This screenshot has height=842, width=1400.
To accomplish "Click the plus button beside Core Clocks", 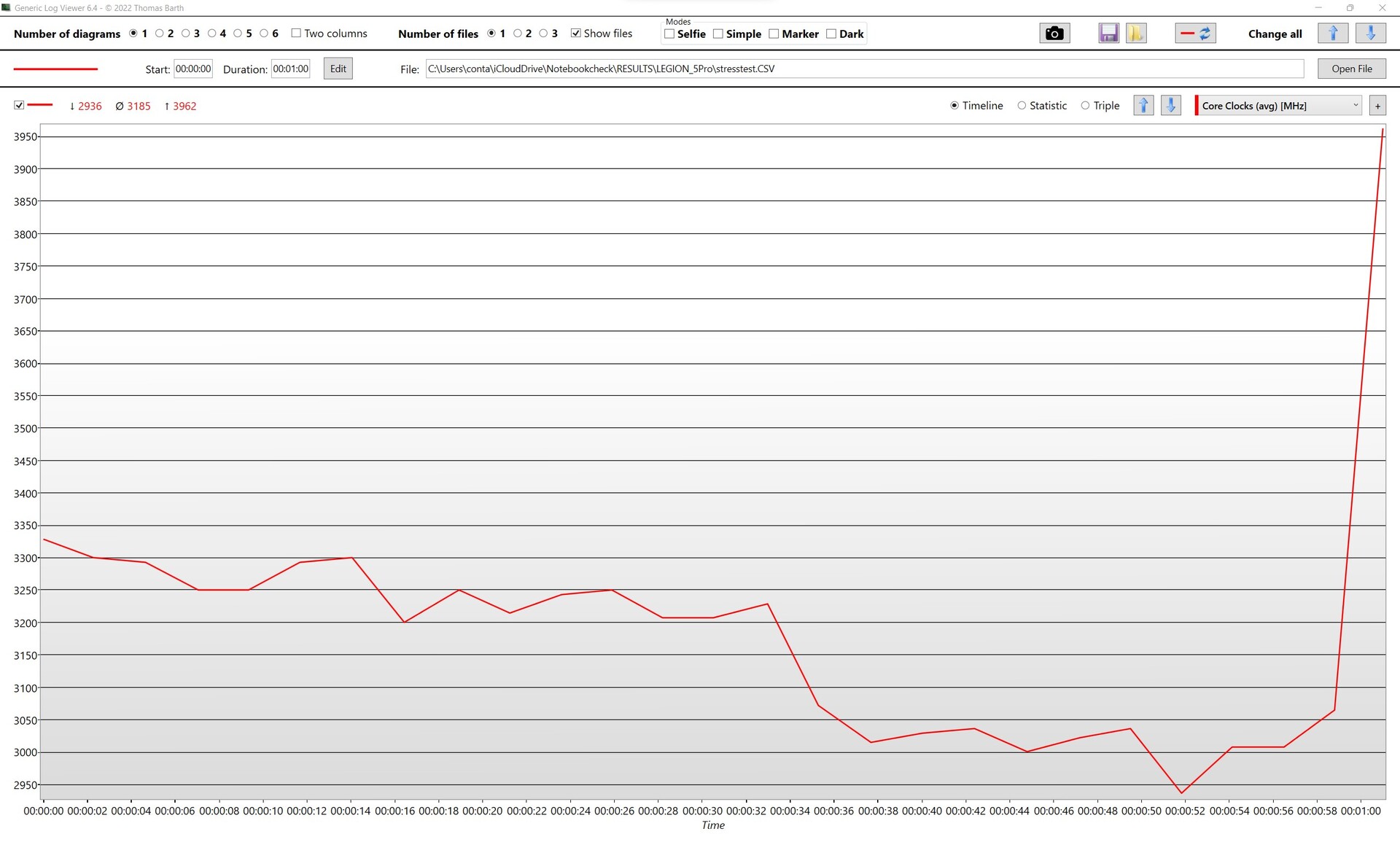I will tap(1377, 106).
